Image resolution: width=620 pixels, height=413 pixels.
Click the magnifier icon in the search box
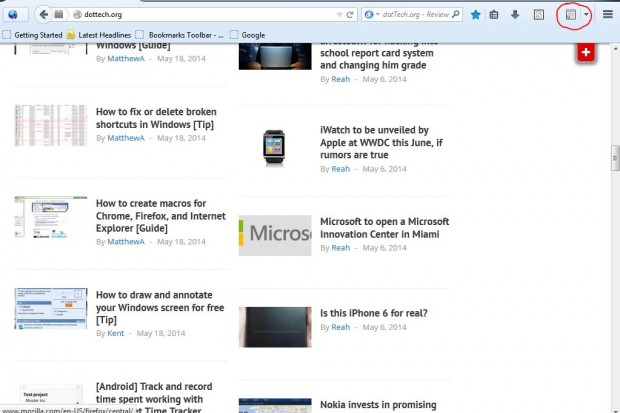(x=456, y=14)
